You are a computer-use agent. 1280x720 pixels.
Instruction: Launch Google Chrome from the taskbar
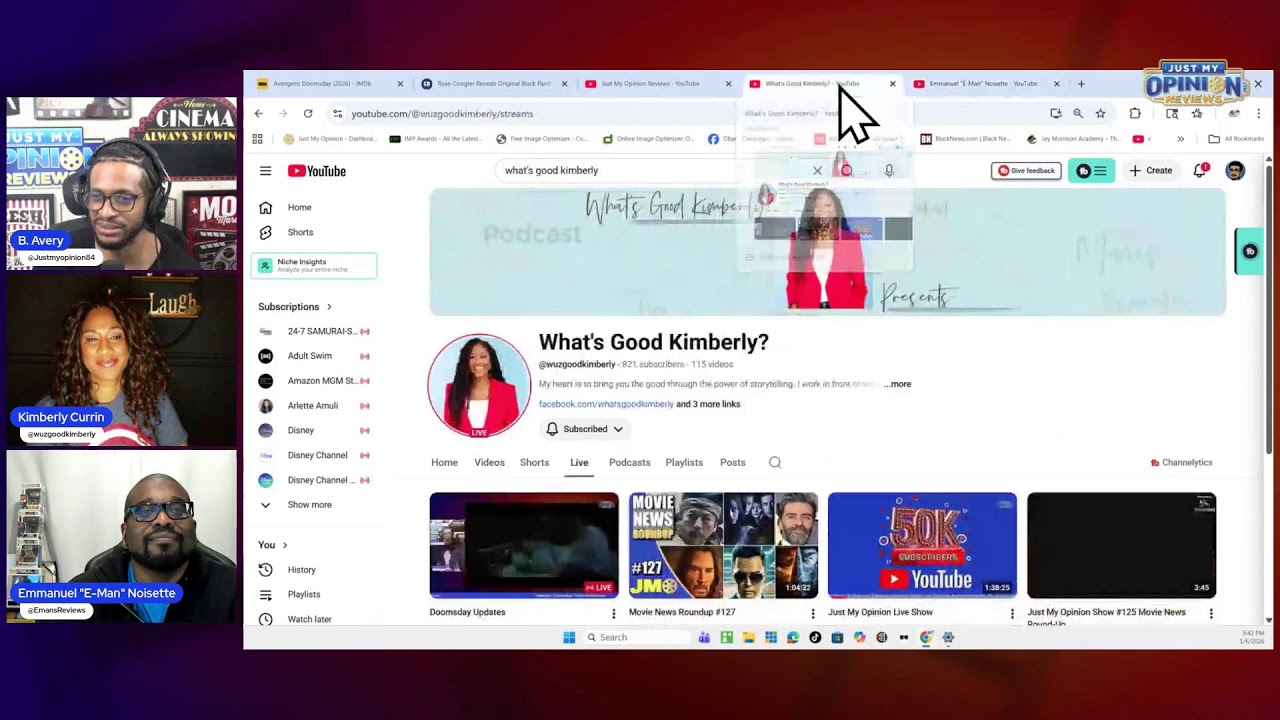coord(926,637)
